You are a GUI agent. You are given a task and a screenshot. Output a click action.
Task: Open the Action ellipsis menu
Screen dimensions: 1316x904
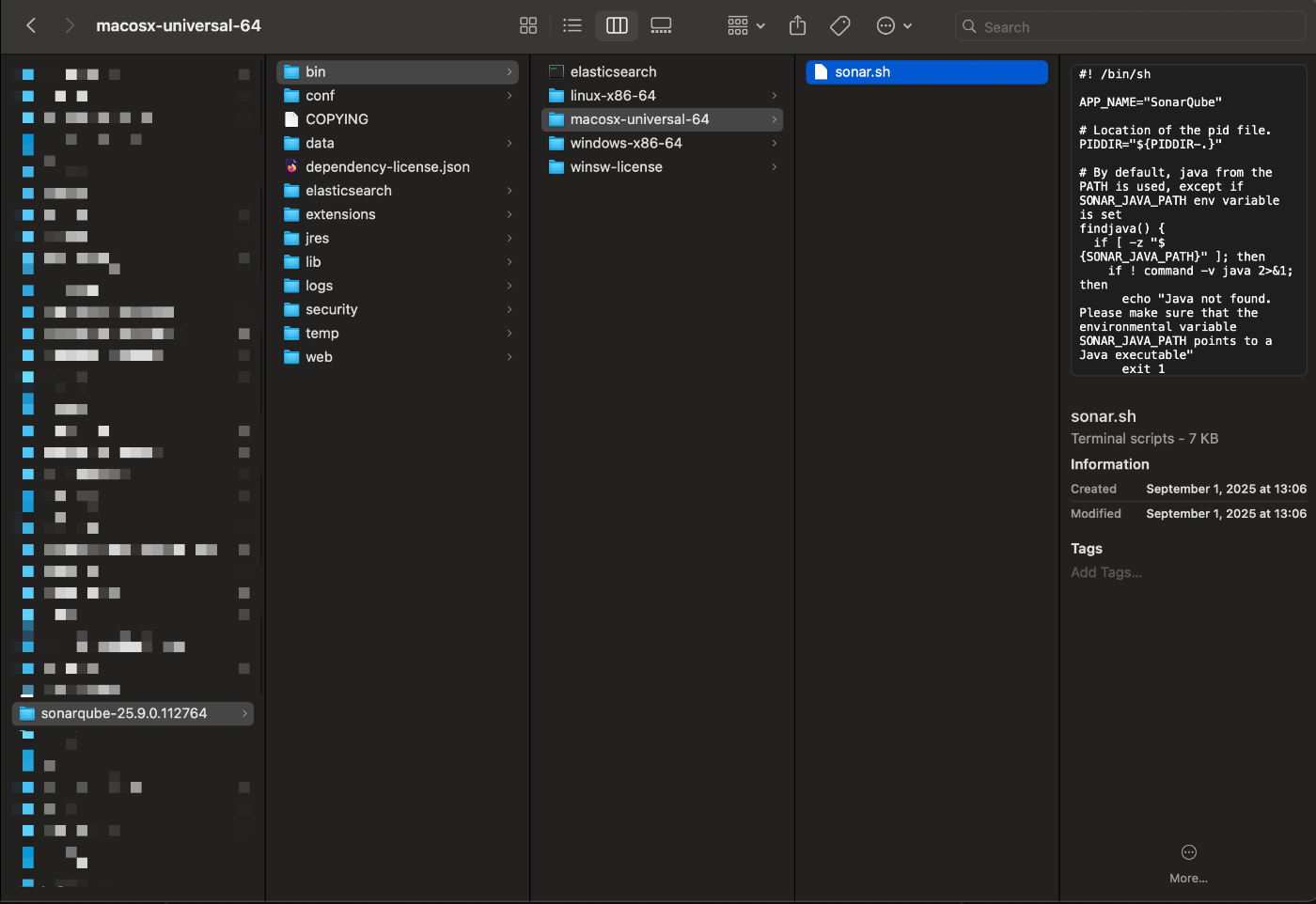[894, 25]
